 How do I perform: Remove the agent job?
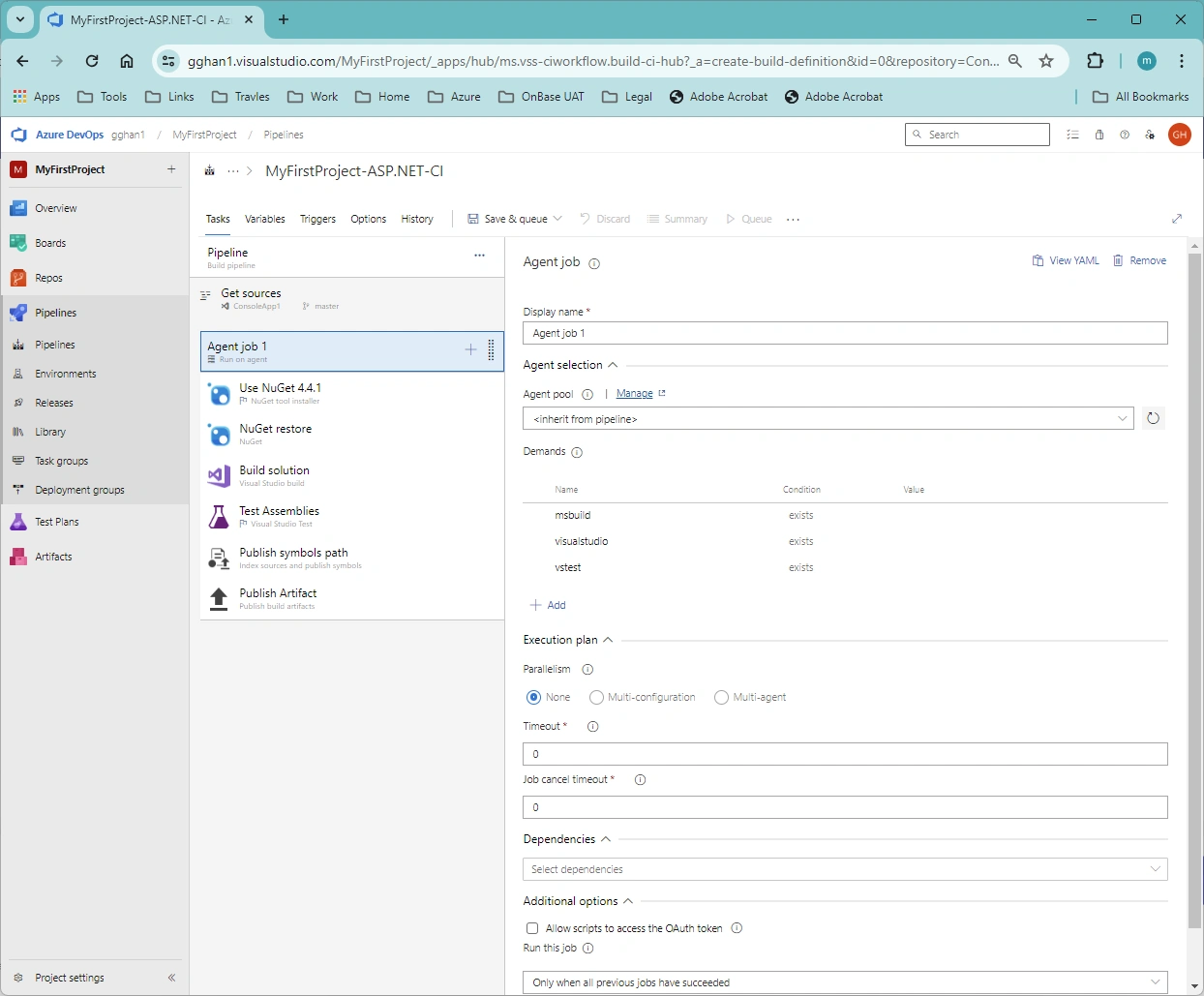pyautogui.click(x=1139, y=260)
